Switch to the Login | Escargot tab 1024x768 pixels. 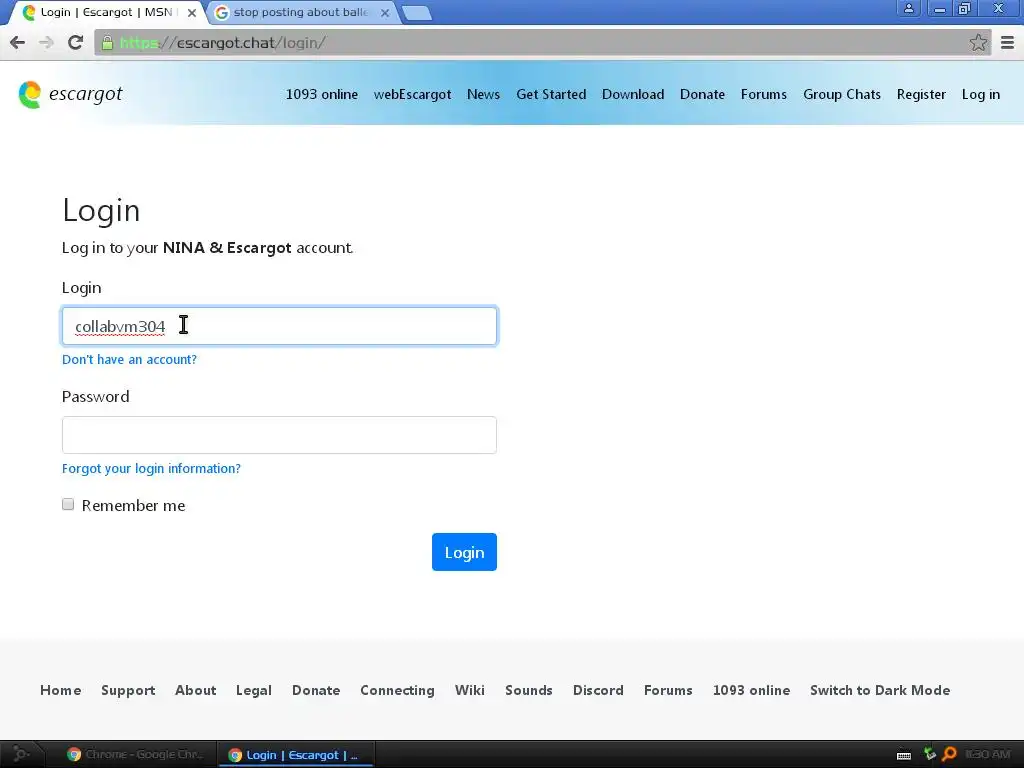coord(104,12)
